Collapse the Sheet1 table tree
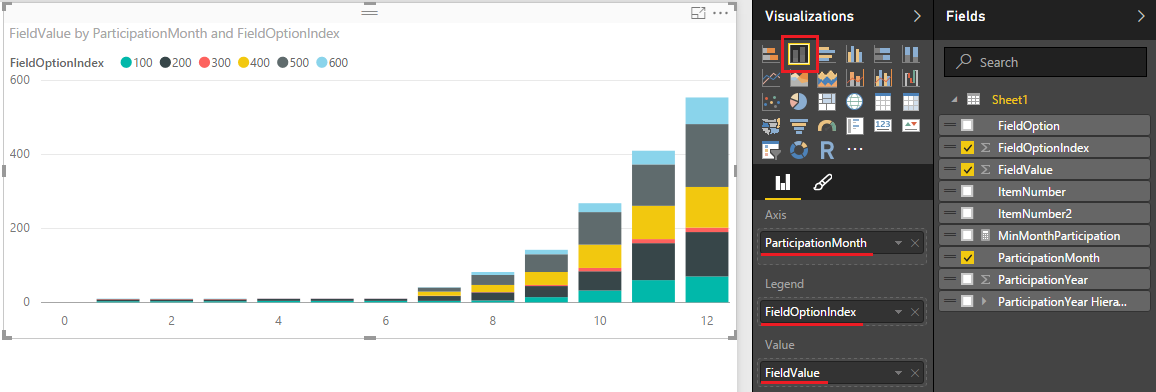This screenshot has height=392, width=1156. [x=955, y=100]
